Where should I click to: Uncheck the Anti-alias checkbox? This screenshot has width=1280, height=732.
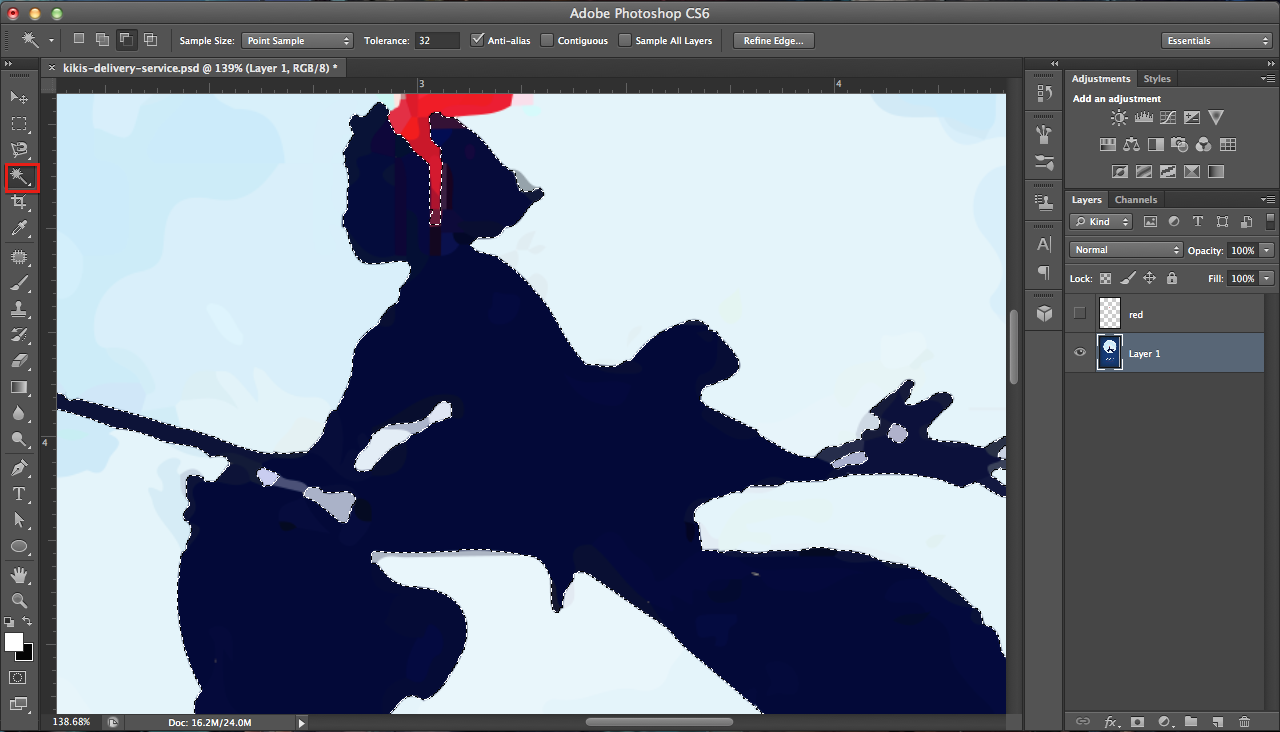click(x=477, y=40)
